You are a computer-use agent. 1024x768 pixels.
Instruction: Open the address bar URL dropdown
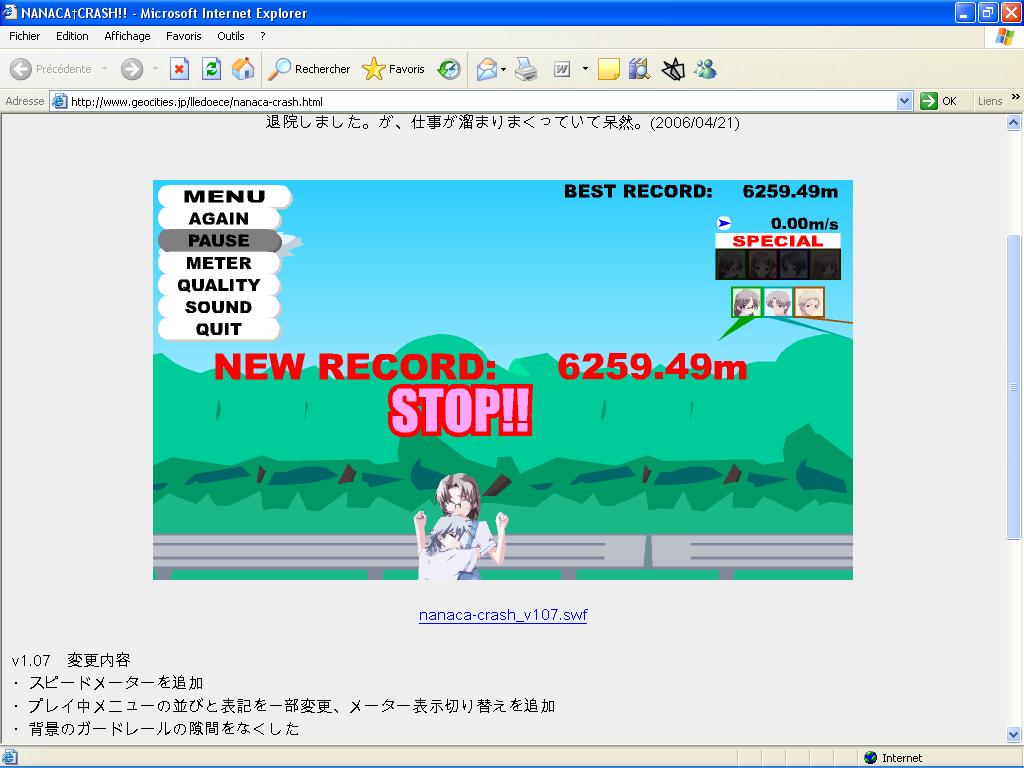[904, 101]
